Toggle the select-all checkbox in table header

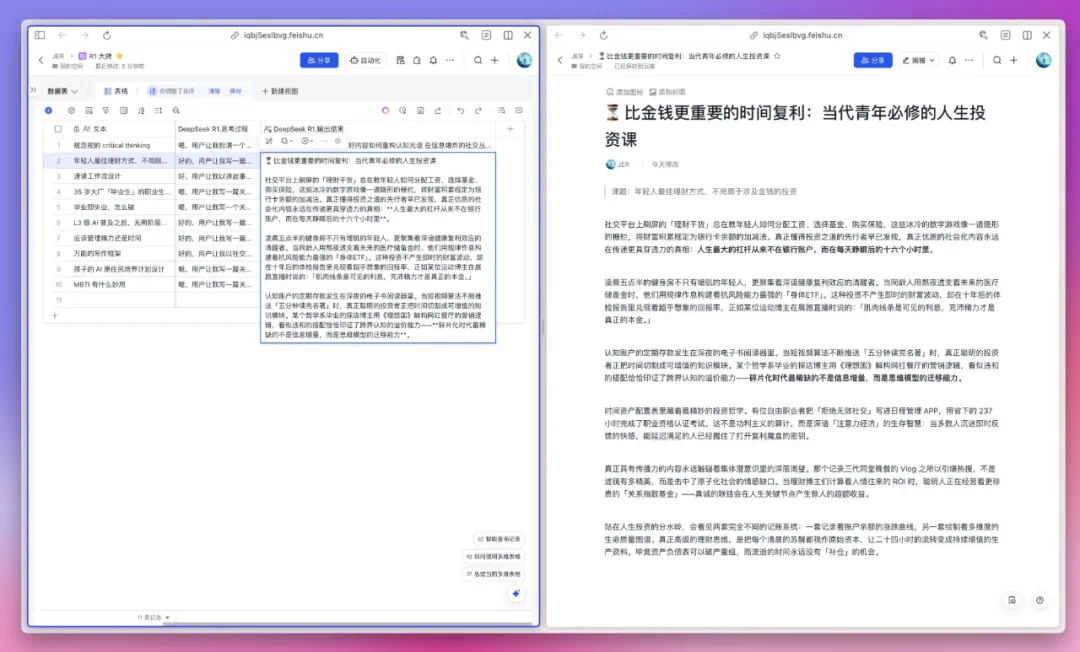pos(59,129)
